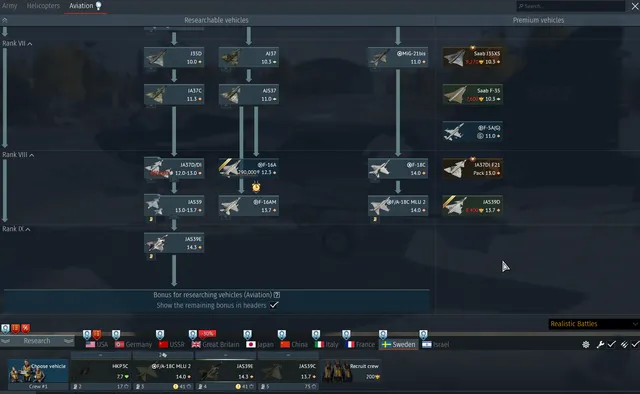Image resolution: width=640 pixels, height=394 pixels.
Task: Switch to the France nation
Action: [360, 345]
